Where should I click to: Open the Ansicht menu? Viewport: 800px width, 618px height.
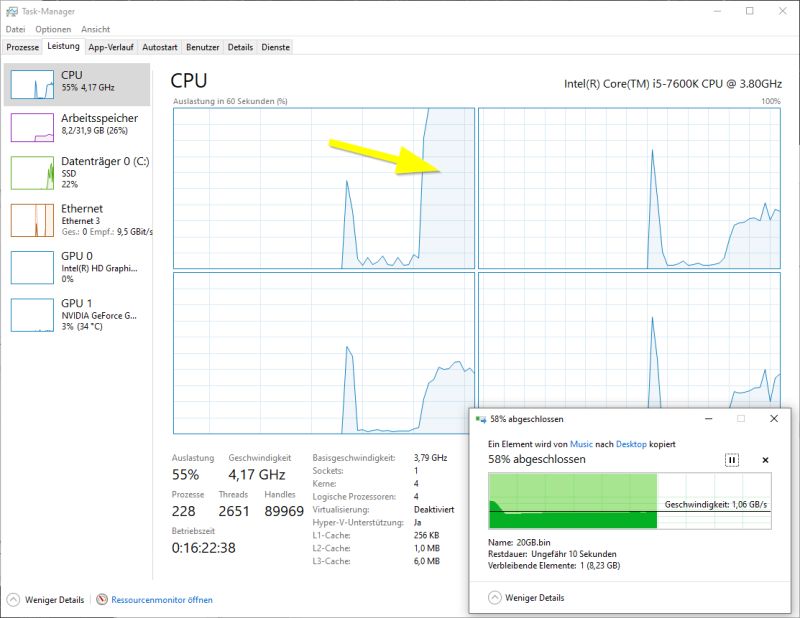coord(96,29)
